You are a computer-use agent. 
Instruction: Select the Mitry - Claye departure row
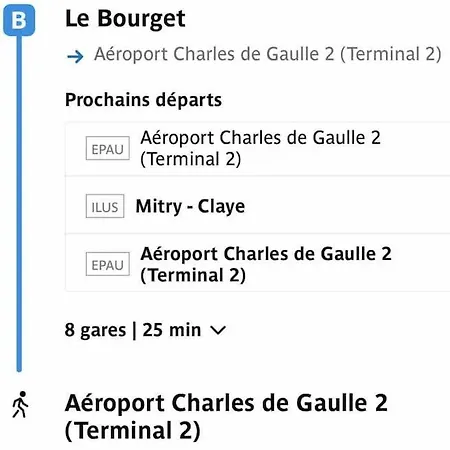pos(257,205)
